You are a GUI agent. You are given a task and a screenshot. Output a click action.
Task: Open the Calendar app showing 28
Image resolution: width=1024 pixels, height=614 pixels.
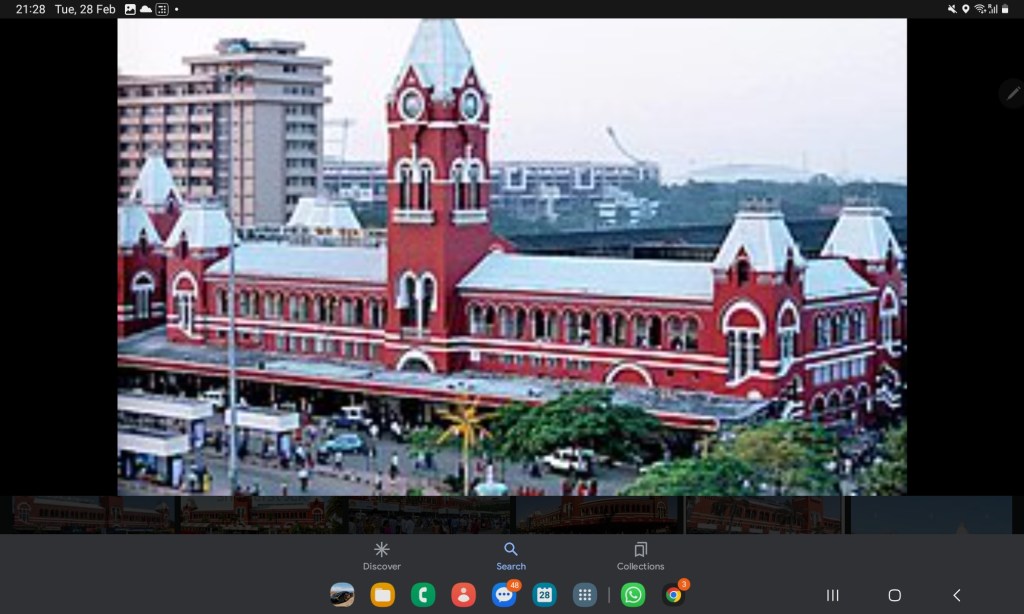[544, 595]
